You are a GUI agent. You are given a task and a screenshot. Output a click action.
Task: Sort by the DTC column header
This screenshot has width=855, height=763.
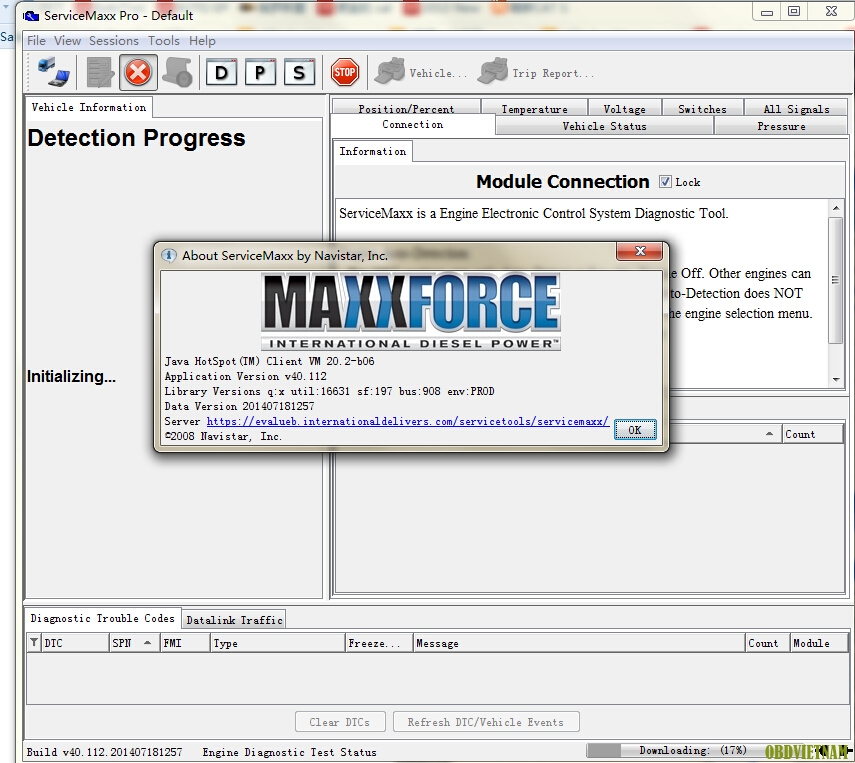(75, 643)
